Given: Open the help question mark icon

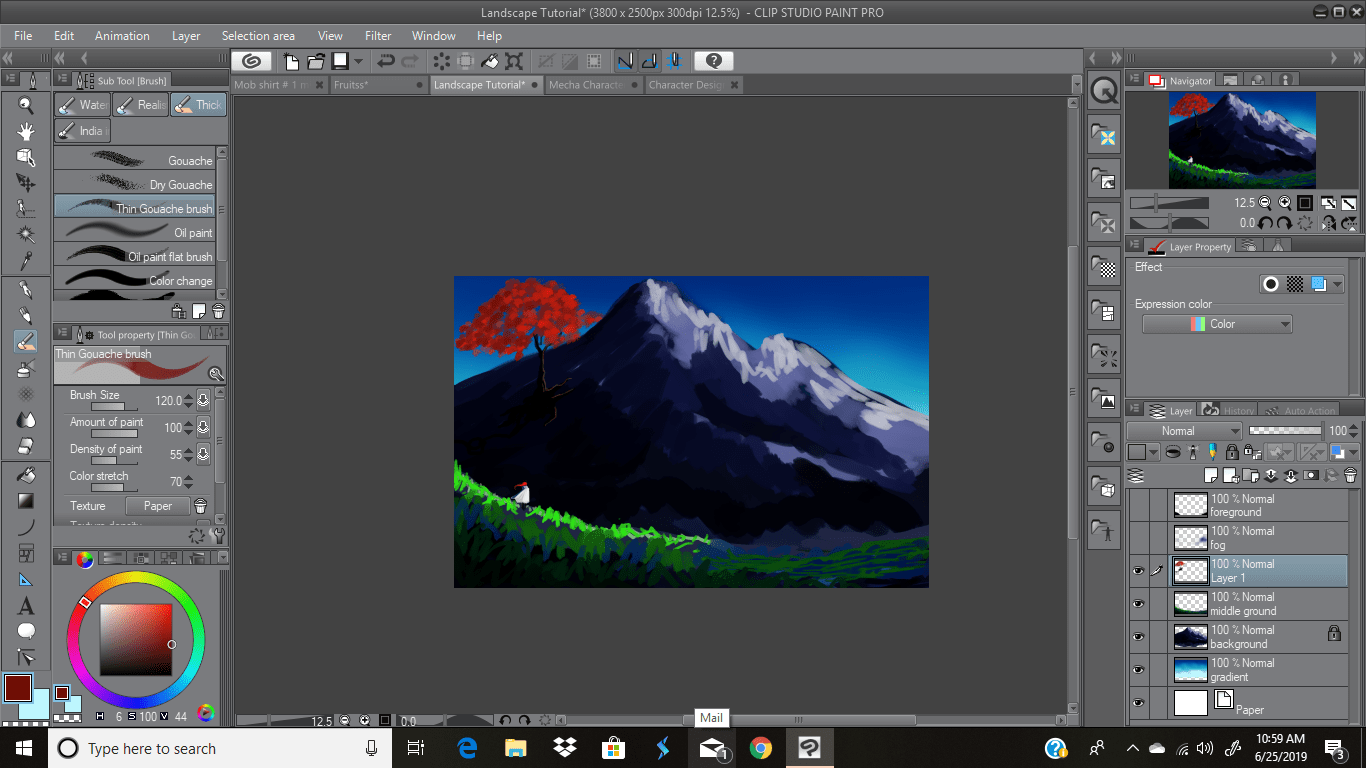Looking at the screenshot, I should pos(714,61).
